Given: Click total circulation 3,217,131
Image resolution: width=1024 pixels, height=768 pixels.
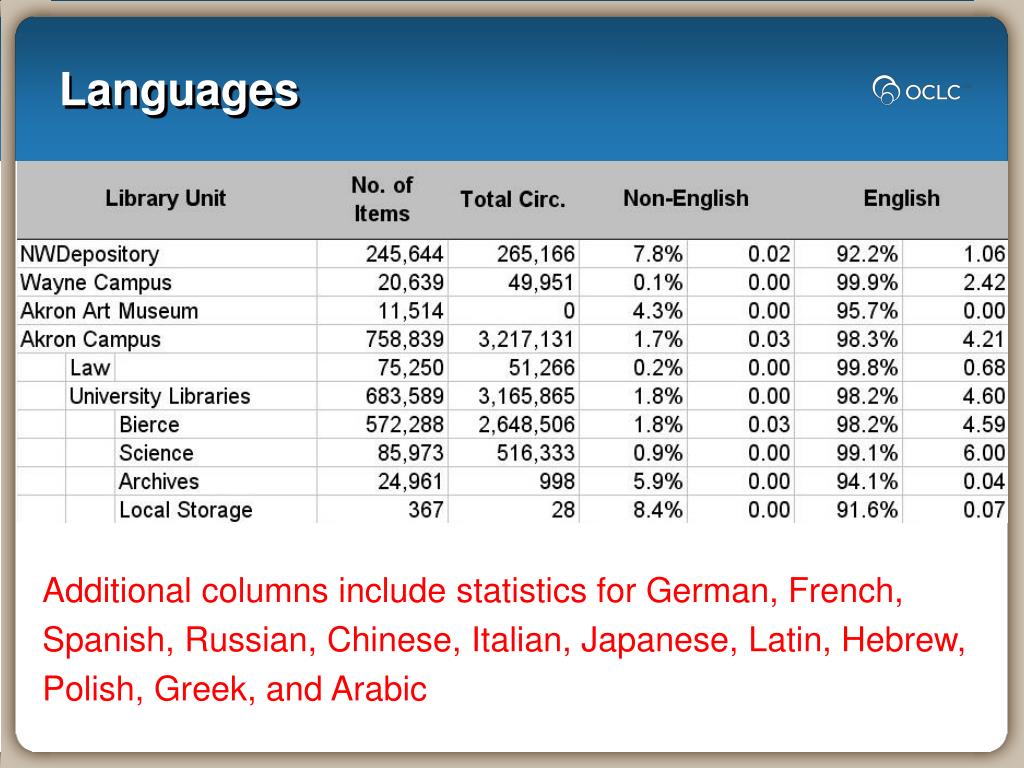Looking at the screenshot, I should click(526, 339).
